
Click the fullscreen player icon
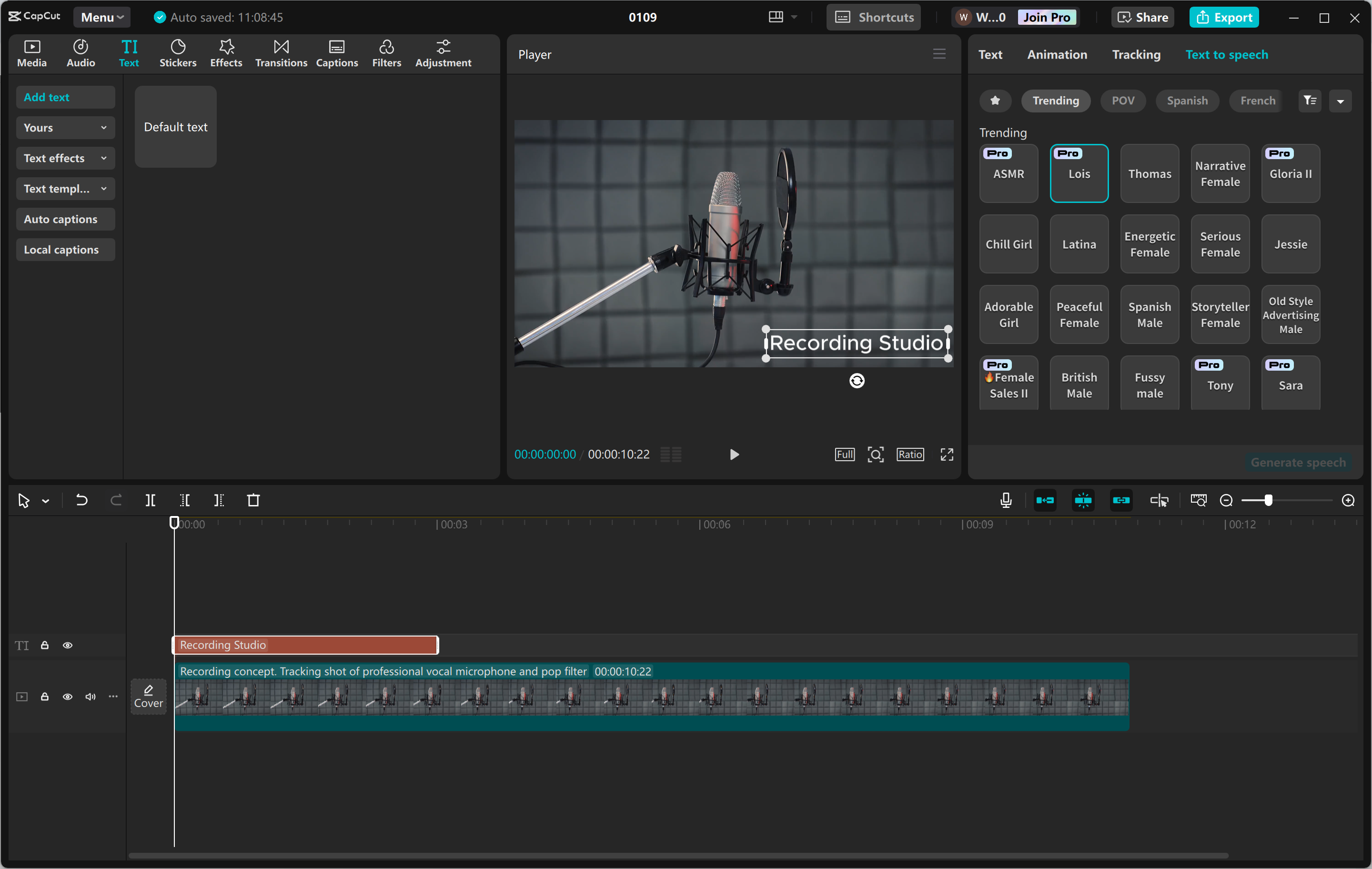click(947, 454)
